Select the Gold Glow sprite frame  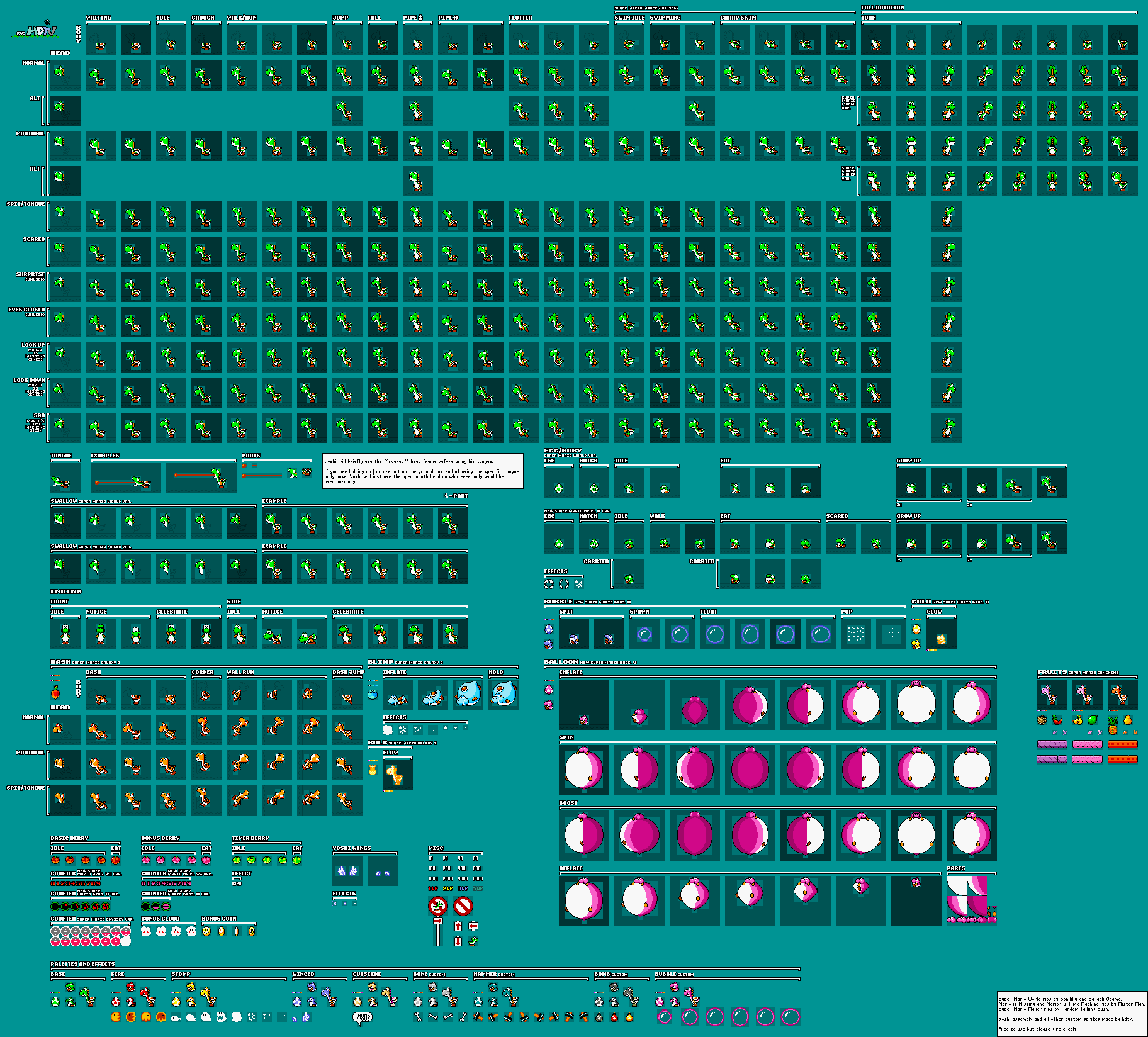click(941, 634)
